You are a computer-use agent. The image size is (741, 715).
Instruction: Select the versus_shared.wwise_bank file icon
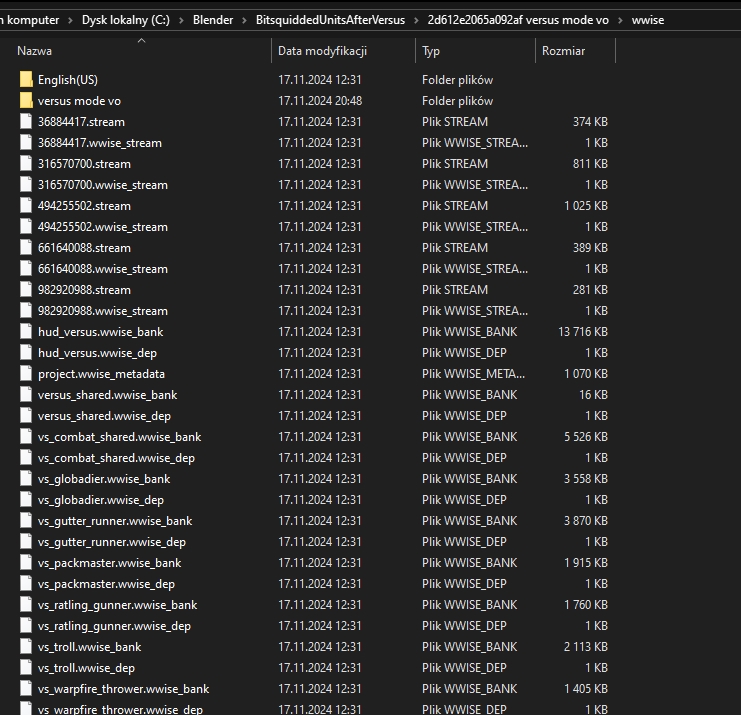tap(26, 395)
